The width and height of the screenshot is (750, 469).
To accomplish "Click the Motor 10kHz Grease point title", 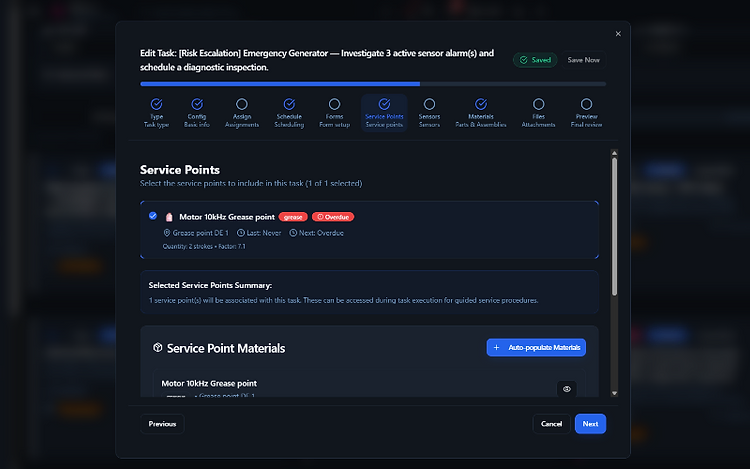I will 227,217.
